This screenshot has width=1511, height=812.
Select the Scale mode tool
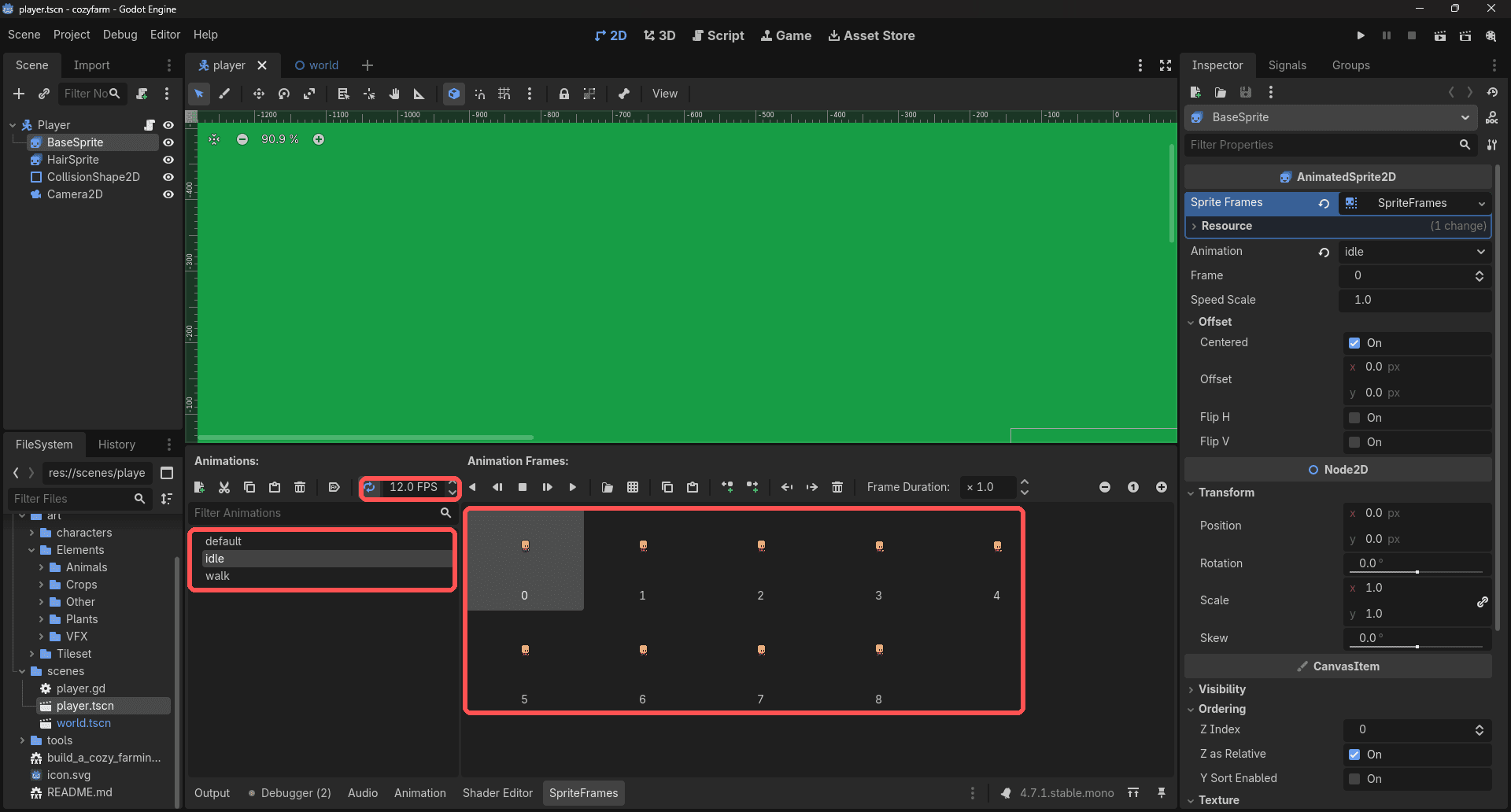(x=309, y=94)
